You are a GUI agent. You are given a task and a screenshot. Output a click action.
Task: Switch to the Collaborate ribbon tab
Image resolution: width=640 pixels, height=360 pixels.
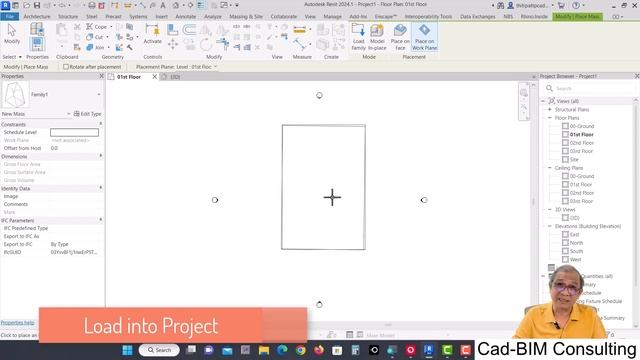pos(284,17)
